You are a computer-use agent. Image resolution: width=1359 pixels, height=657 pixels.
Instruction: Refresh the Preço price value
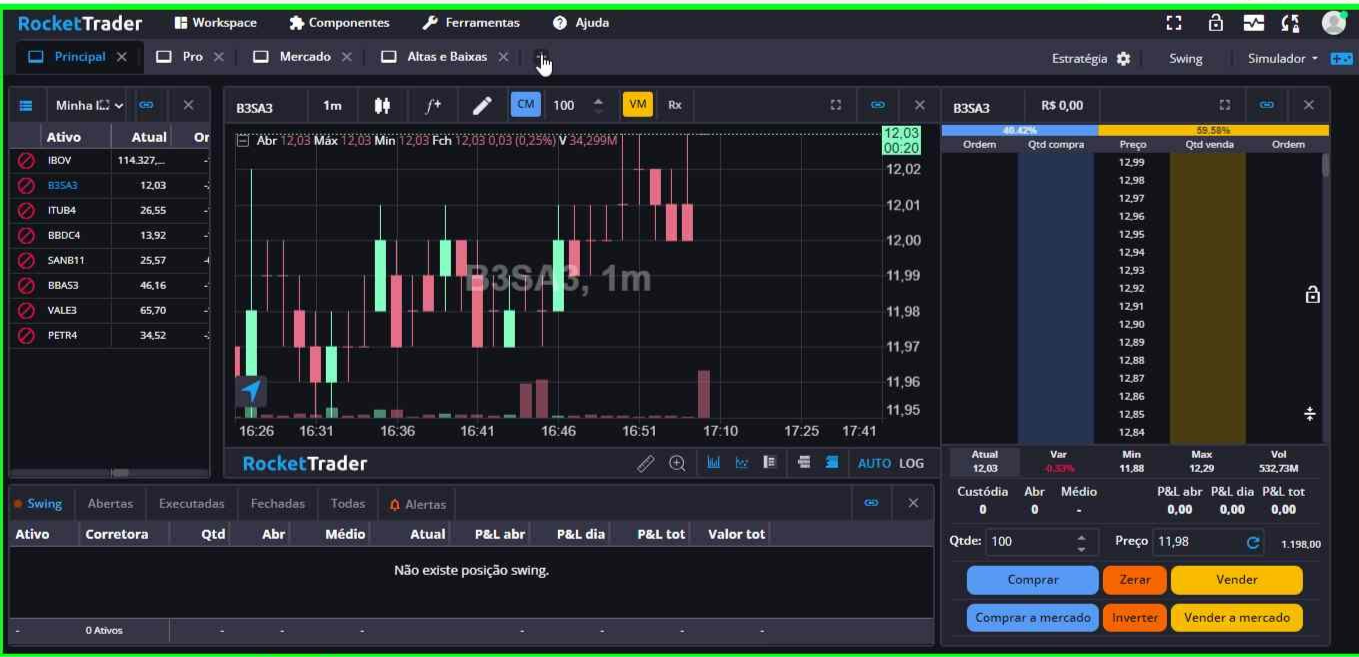[x=1253, y=543]
